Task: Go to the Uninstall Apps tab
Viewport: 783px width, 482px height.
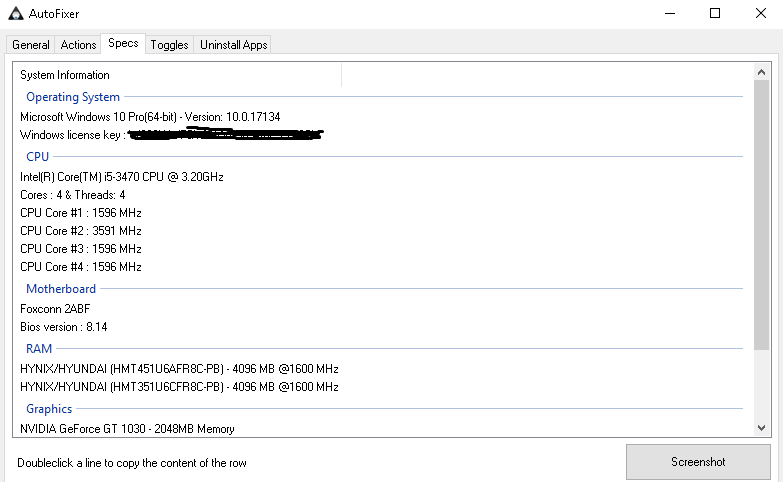Action: click(234, 45)
